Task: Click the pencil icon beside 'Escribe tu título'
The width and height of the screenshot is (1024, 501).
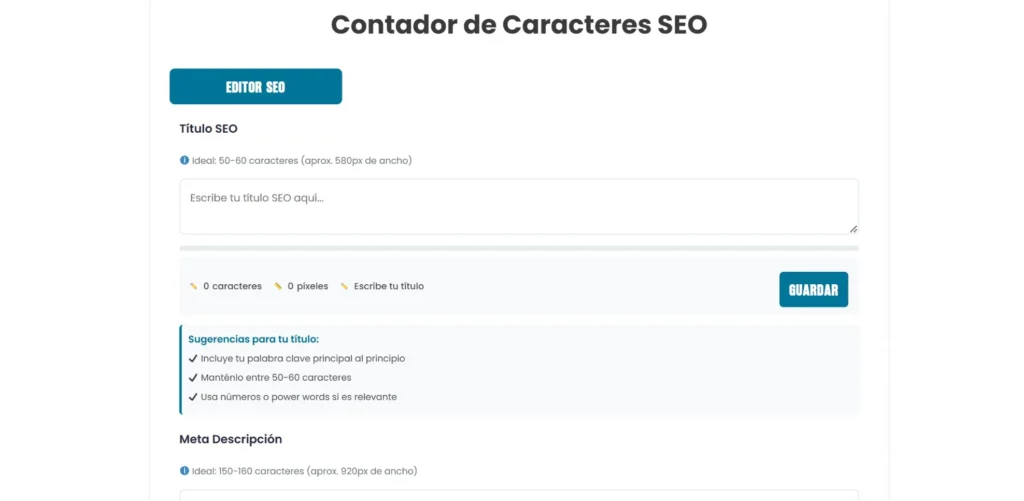Action: coord(344,286)
